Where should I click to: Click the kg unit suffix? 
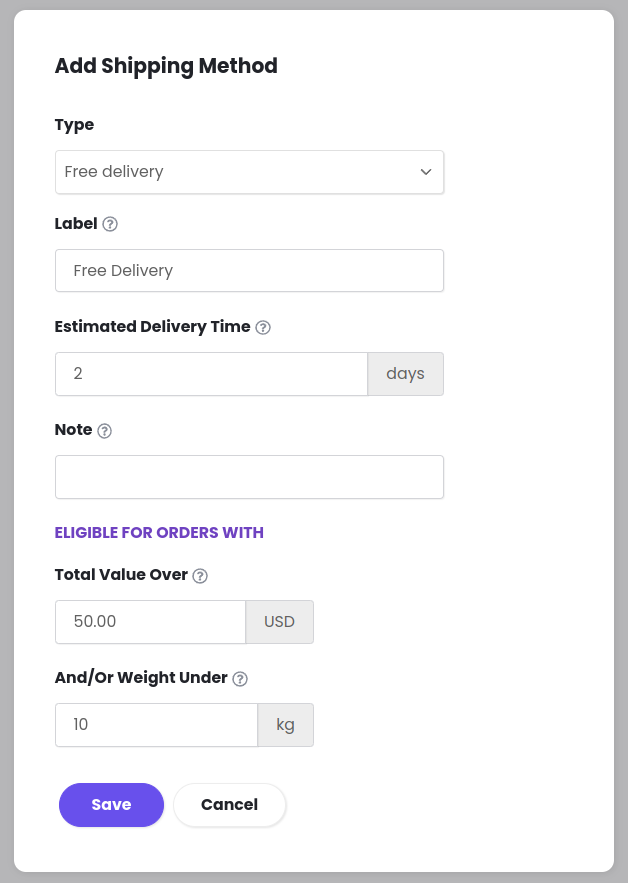tap(286, 725)
